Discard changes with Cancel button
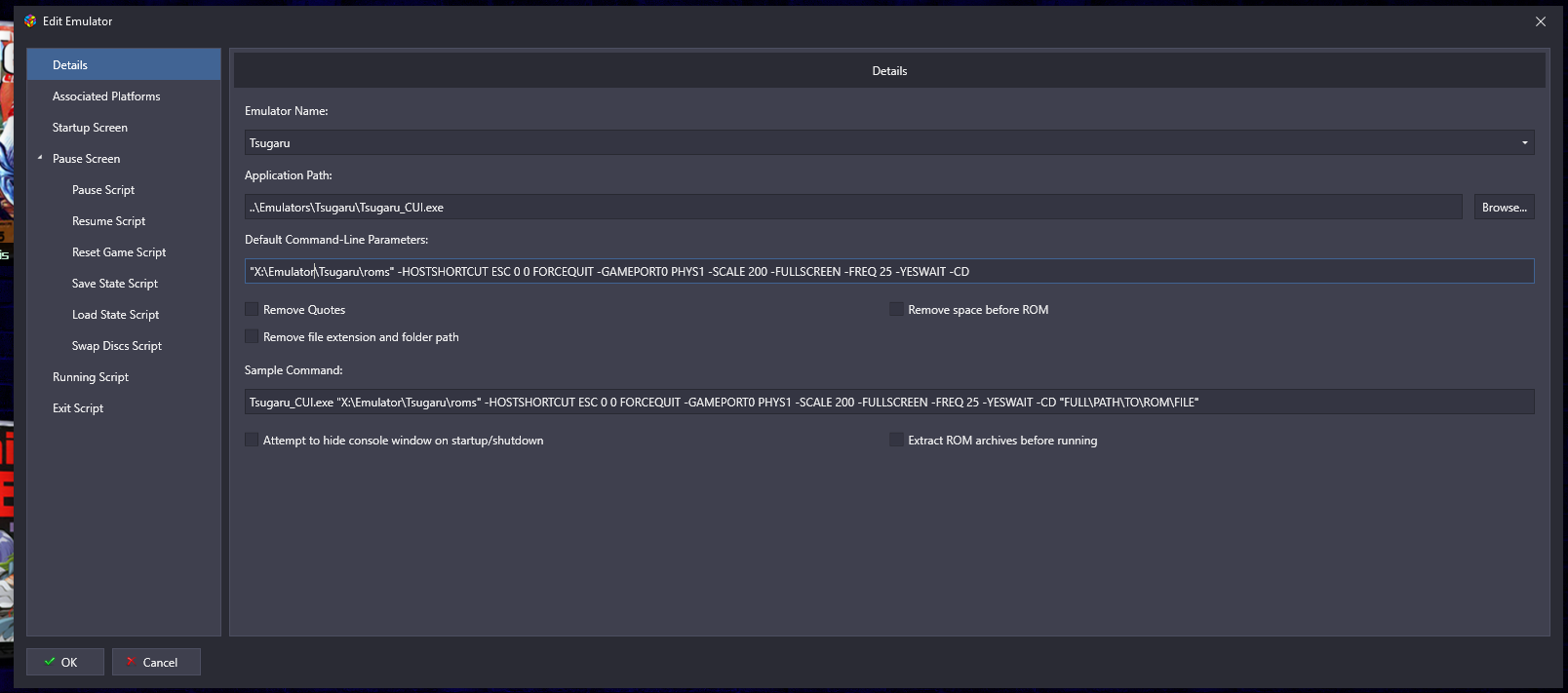Viewport: 1568px width, 693px height. pos(156,662)
